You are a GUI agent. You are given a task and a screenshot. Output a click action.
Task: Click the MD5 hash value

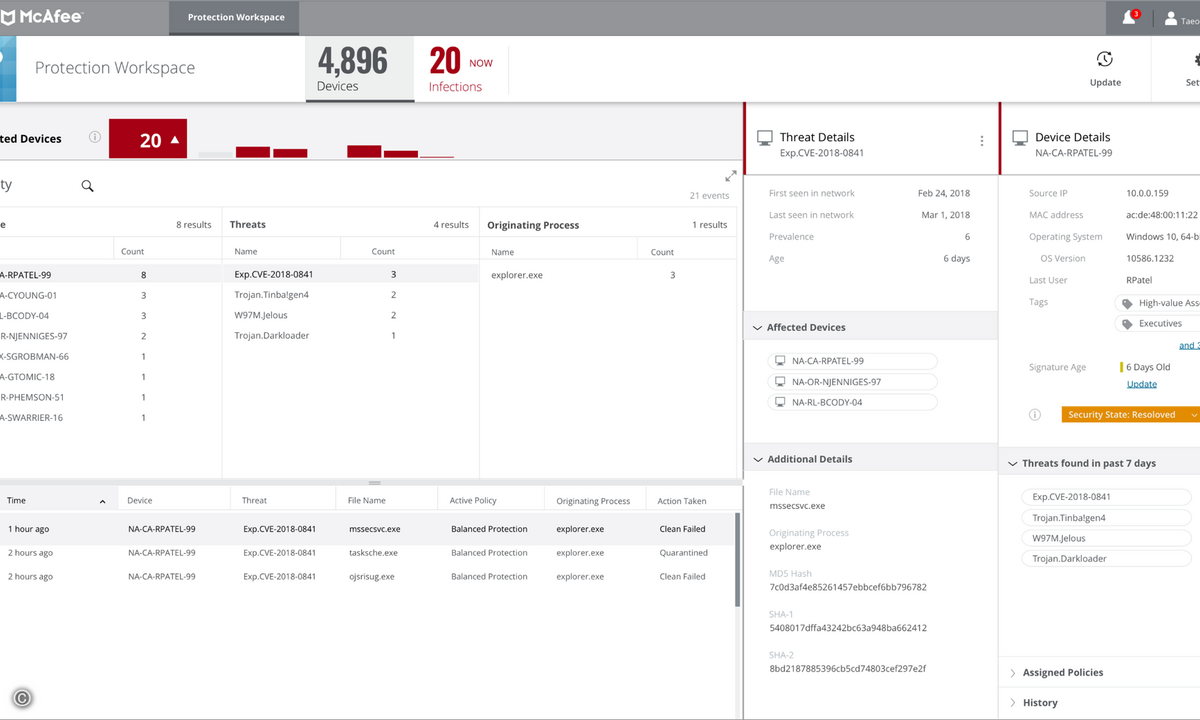click(848, 587)
